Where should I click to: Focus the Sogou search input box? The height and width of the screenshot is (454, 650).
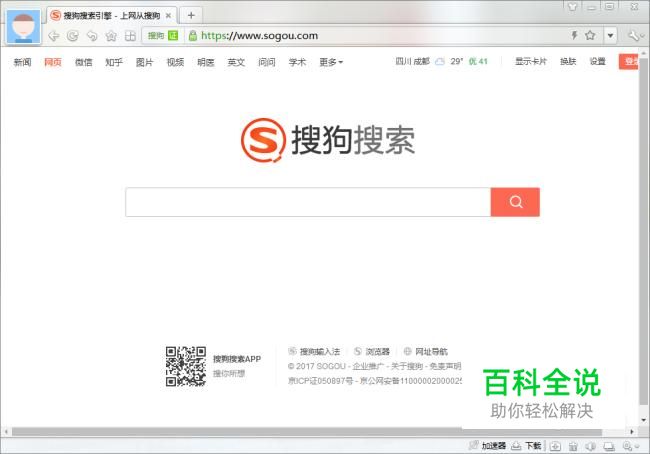click(308, 202)
